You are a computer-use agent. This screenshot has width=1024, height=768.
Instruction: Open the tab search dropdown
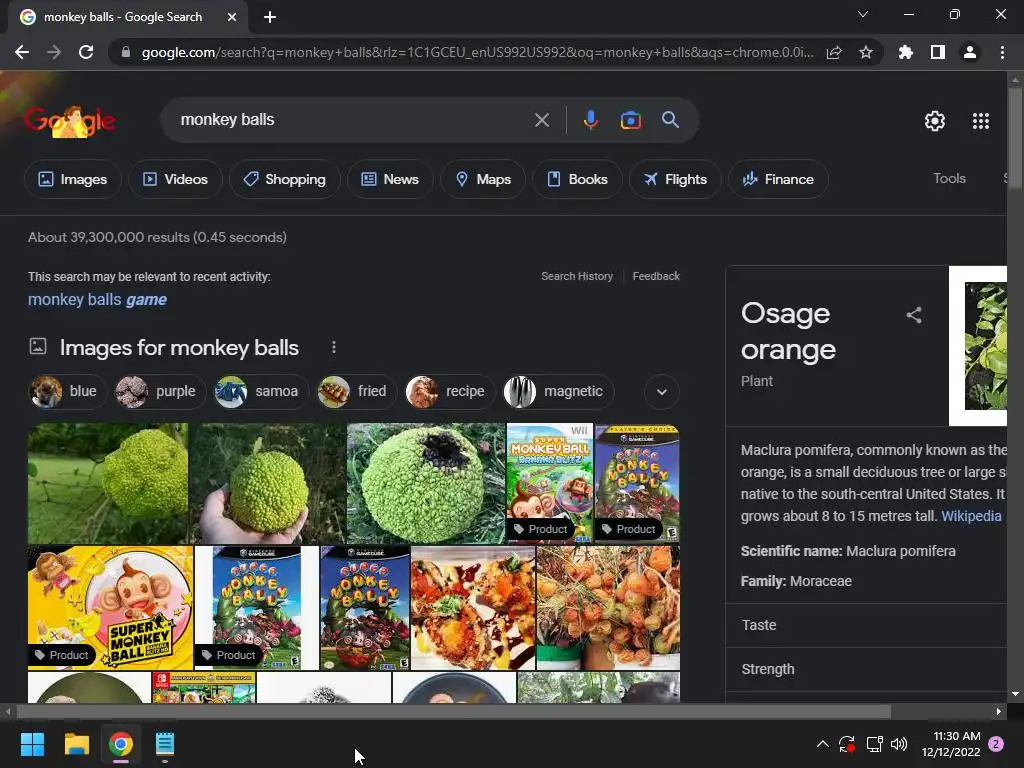[863, 14]
